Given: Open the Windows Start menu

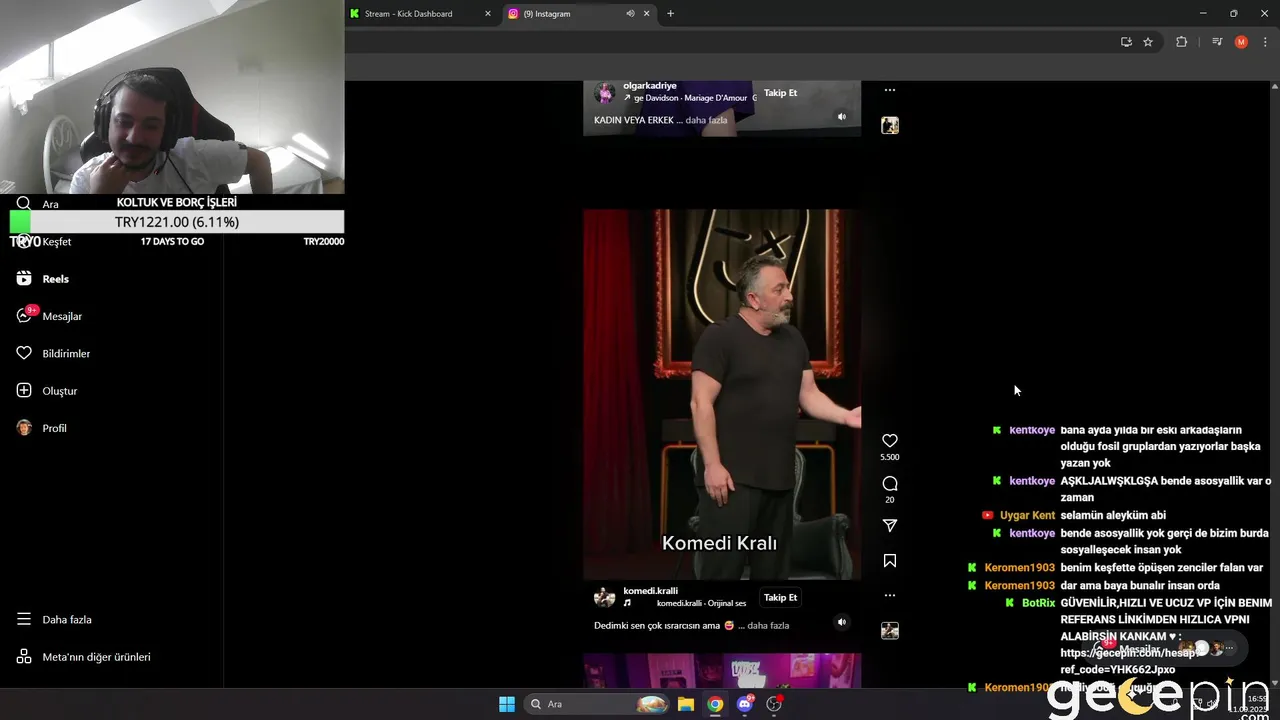Looking at the screenshot, I should pyautogui.click(x=507, y=704).
